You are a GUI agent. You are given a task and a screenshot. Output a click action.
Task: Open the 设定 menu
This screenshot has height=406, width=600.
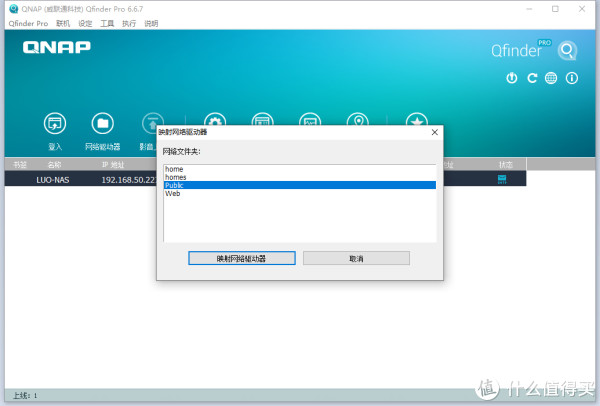[85, 23]
